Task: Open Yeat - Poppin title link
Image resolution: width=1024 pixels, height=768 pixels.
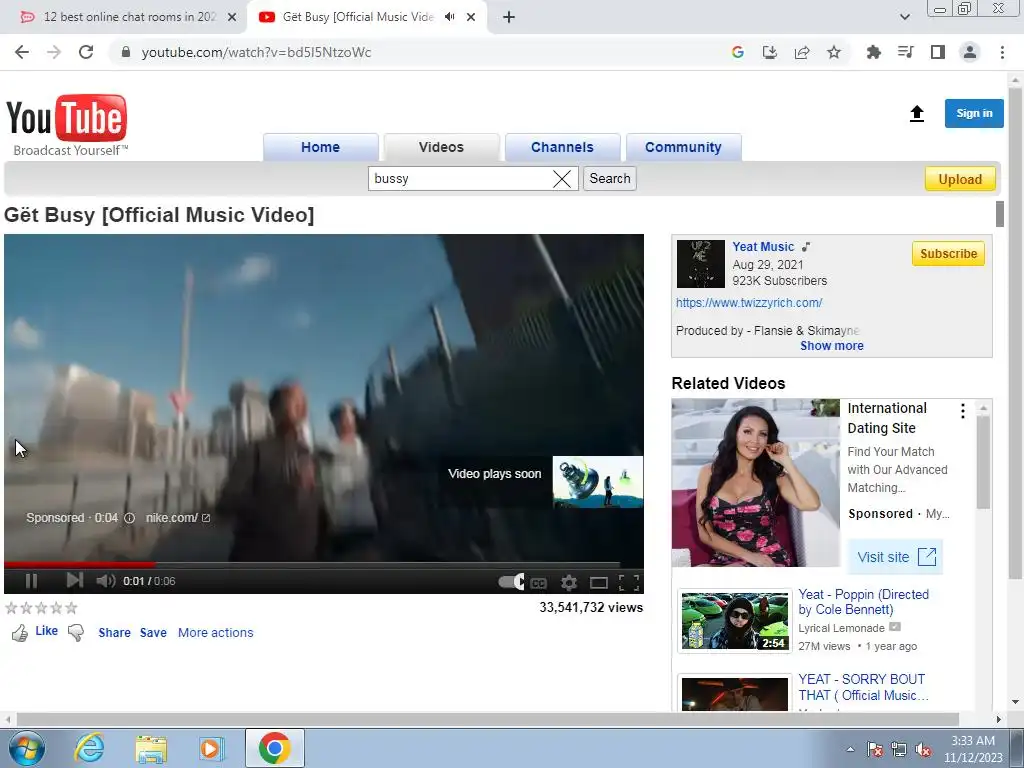Action: tap(863, 602)
